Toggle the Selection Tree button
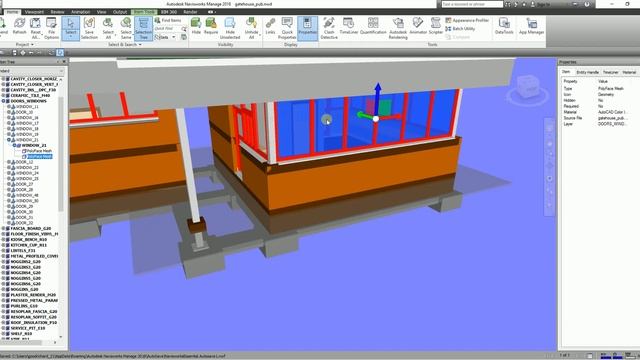Image resolution: width=640 pixels, height=360 pixels. [x=143, y=28]
